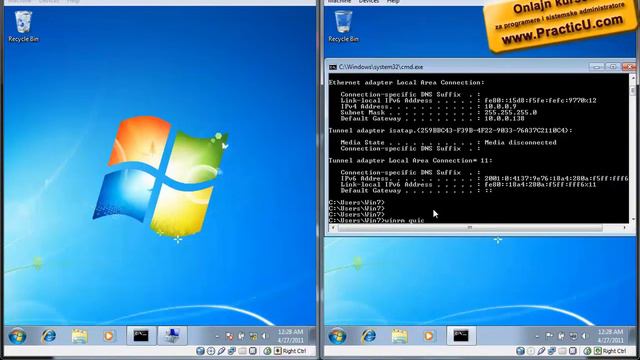The width and height of the screenshot is (640, 360).
Task: Click 'Tunnel adapter Local Area Connection* 11' line
Action: 410,160
